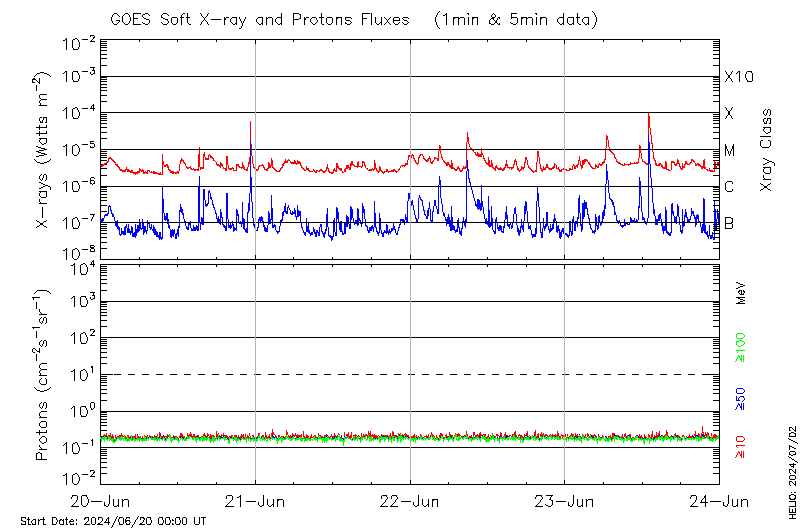Click the 'X-rays (Watts m⁻²)' y-axis title
The image size is (800, 530).
pyautogui.click(x=44, y=150)
